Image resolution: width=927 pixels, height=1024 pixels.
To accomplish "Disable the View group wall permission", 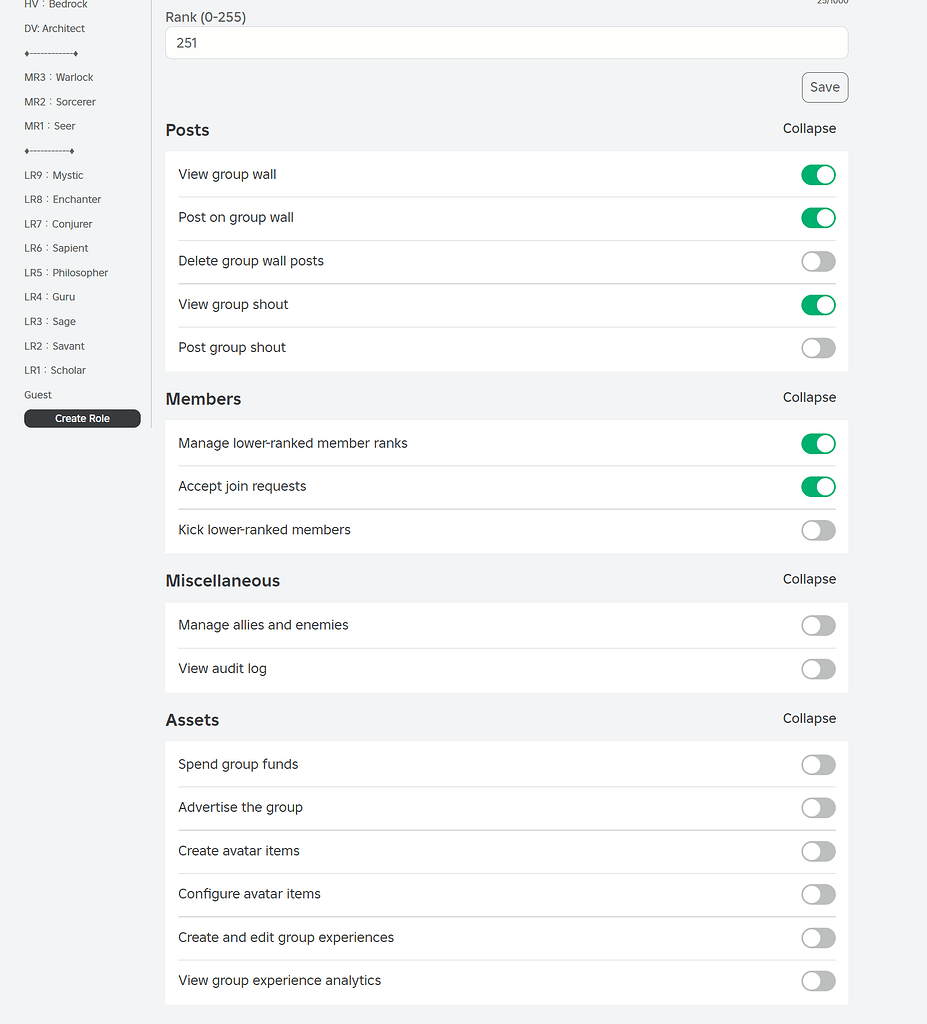I will [x=818, y=174].
